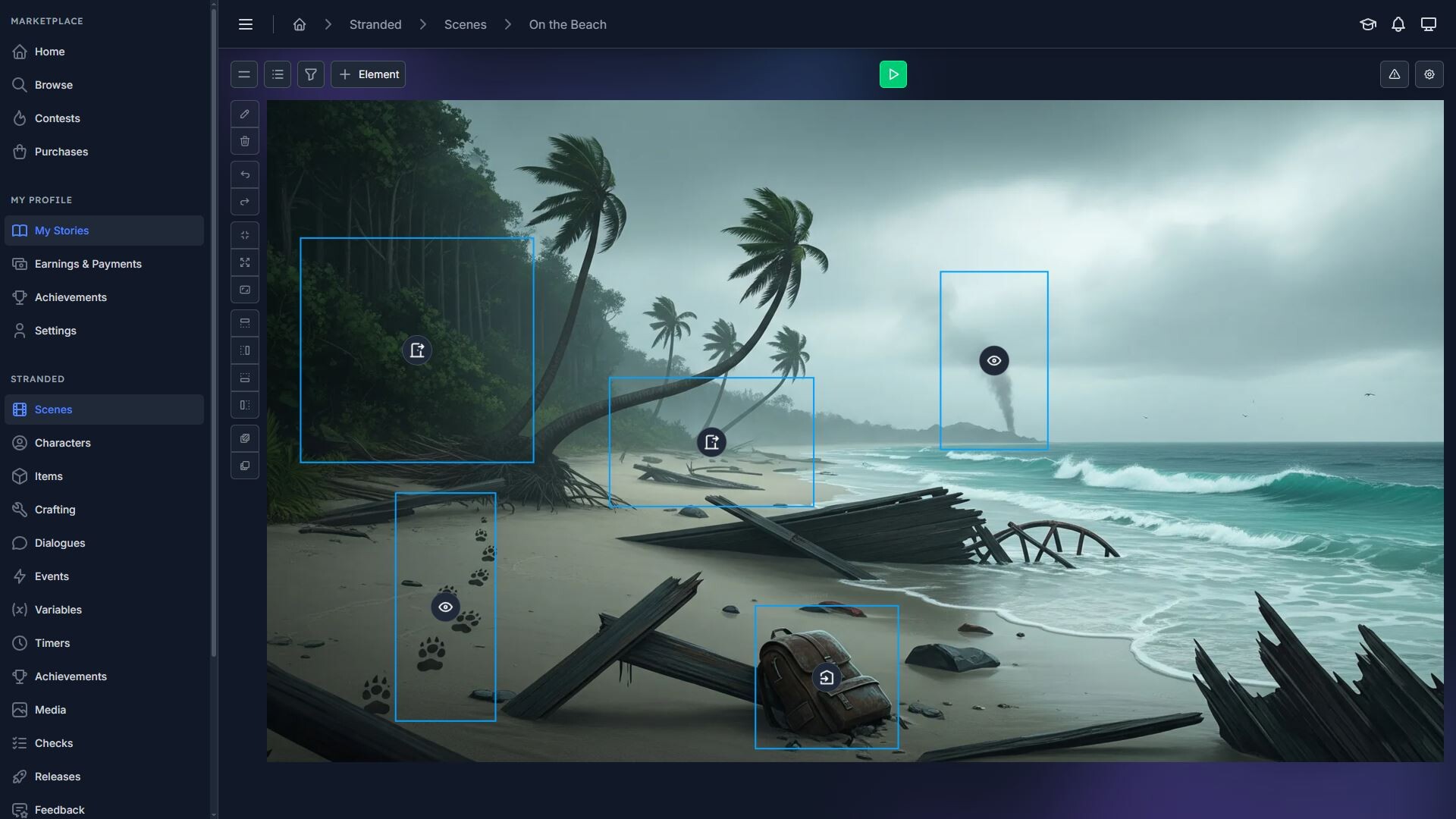The width and height of the screenshot is (1456, 819).
Task: Switch to list view of scene elements
Action: [x=277, y=74]
